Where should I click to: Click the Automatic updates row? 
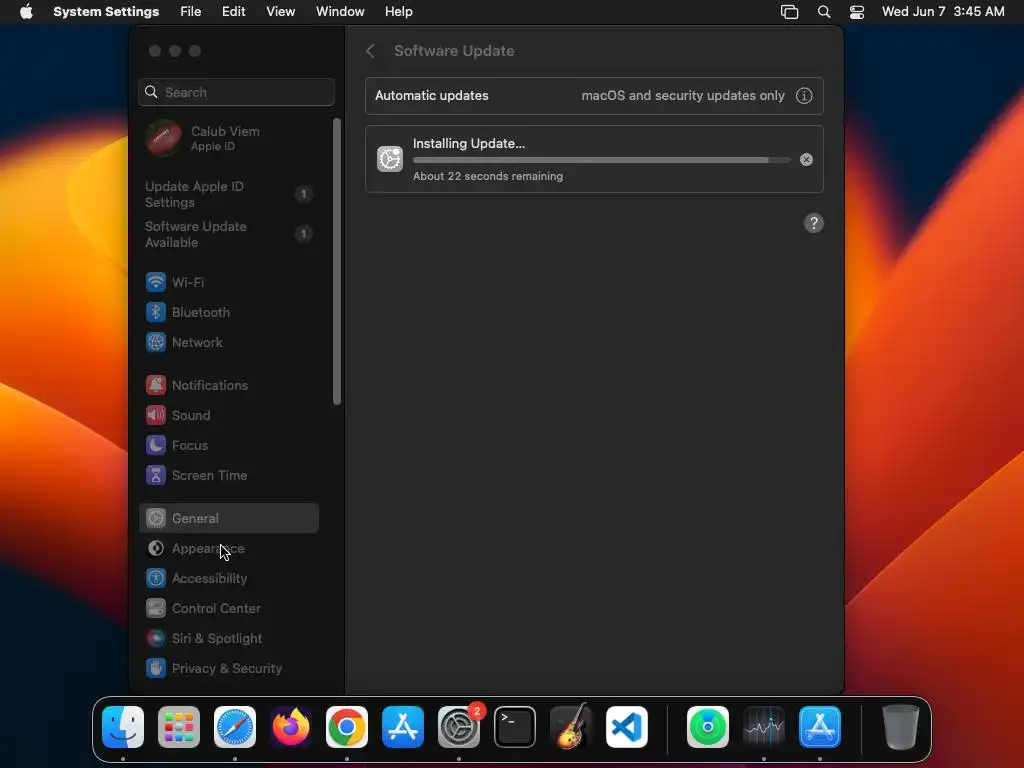point(594,96)
